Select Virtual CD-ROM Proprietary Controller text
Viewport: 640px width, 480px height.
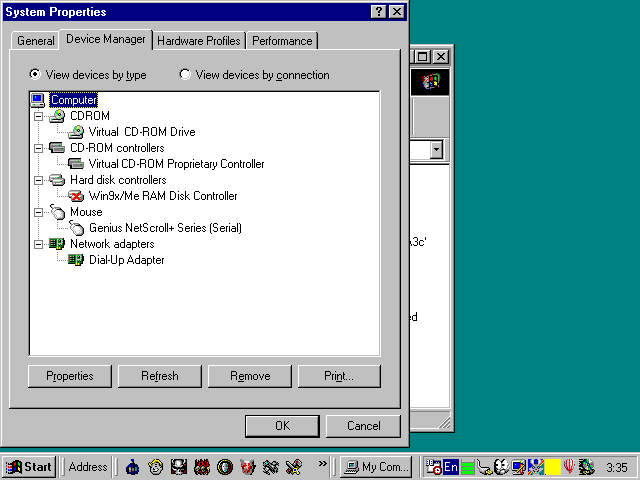tap(176, 164)
